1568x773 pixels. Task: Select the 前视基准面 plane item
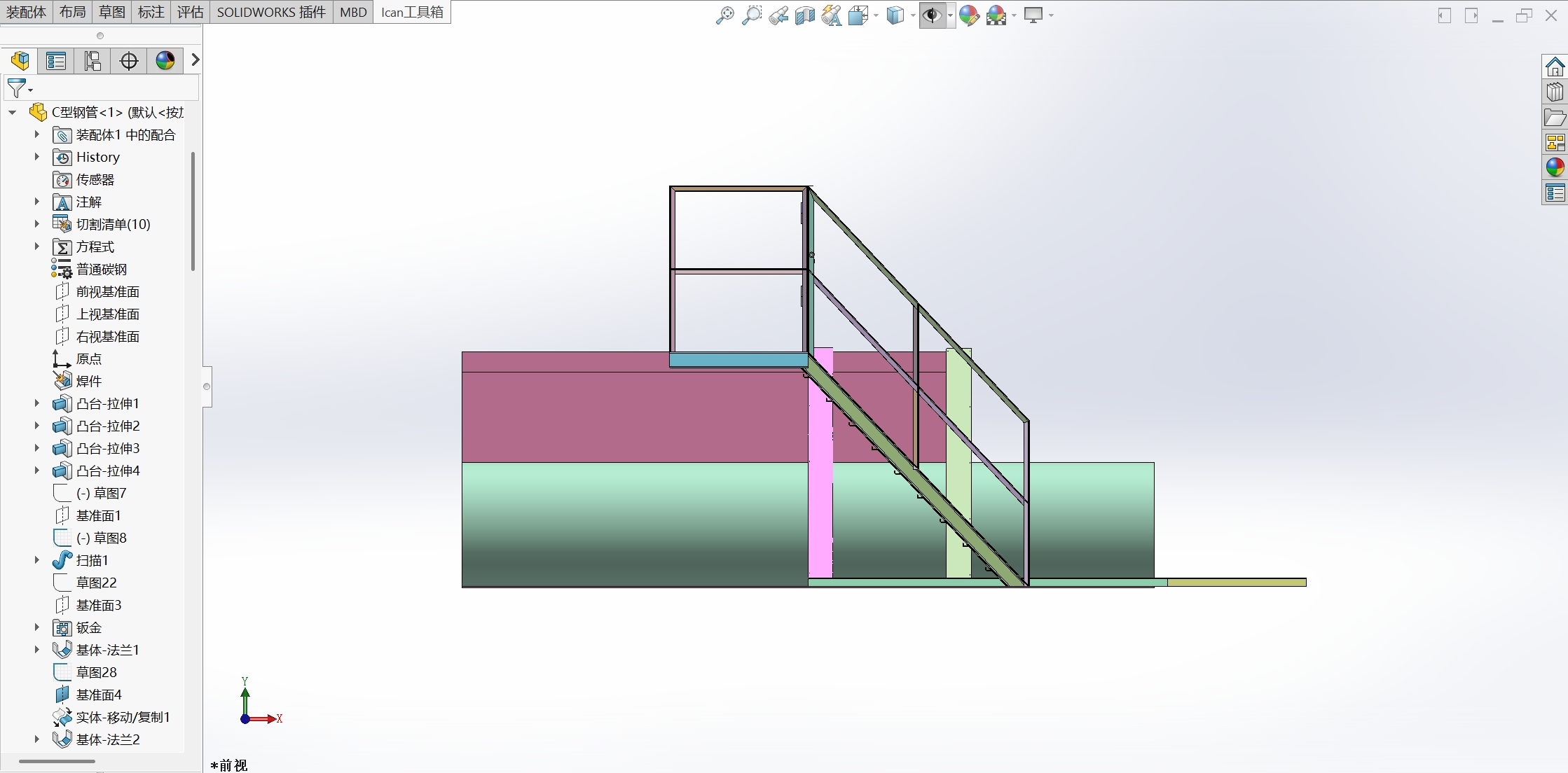coord(107,291)
